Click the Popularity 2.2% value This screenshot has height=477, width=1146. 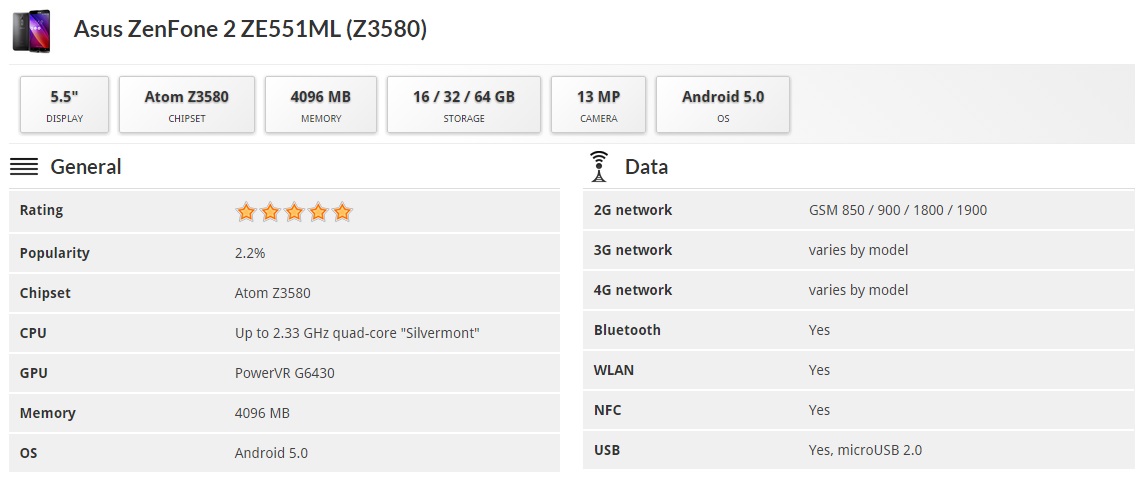[250, 253]
